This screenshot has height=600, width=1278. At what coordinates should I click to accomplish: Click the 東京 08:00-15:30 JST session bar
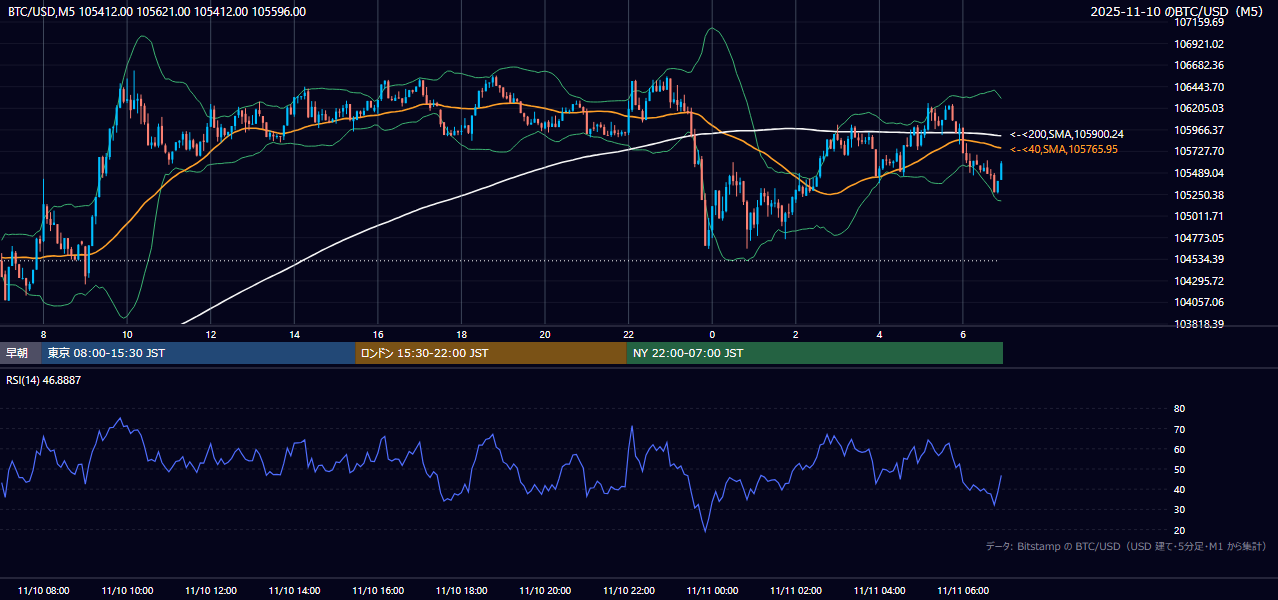click(198, 353)
